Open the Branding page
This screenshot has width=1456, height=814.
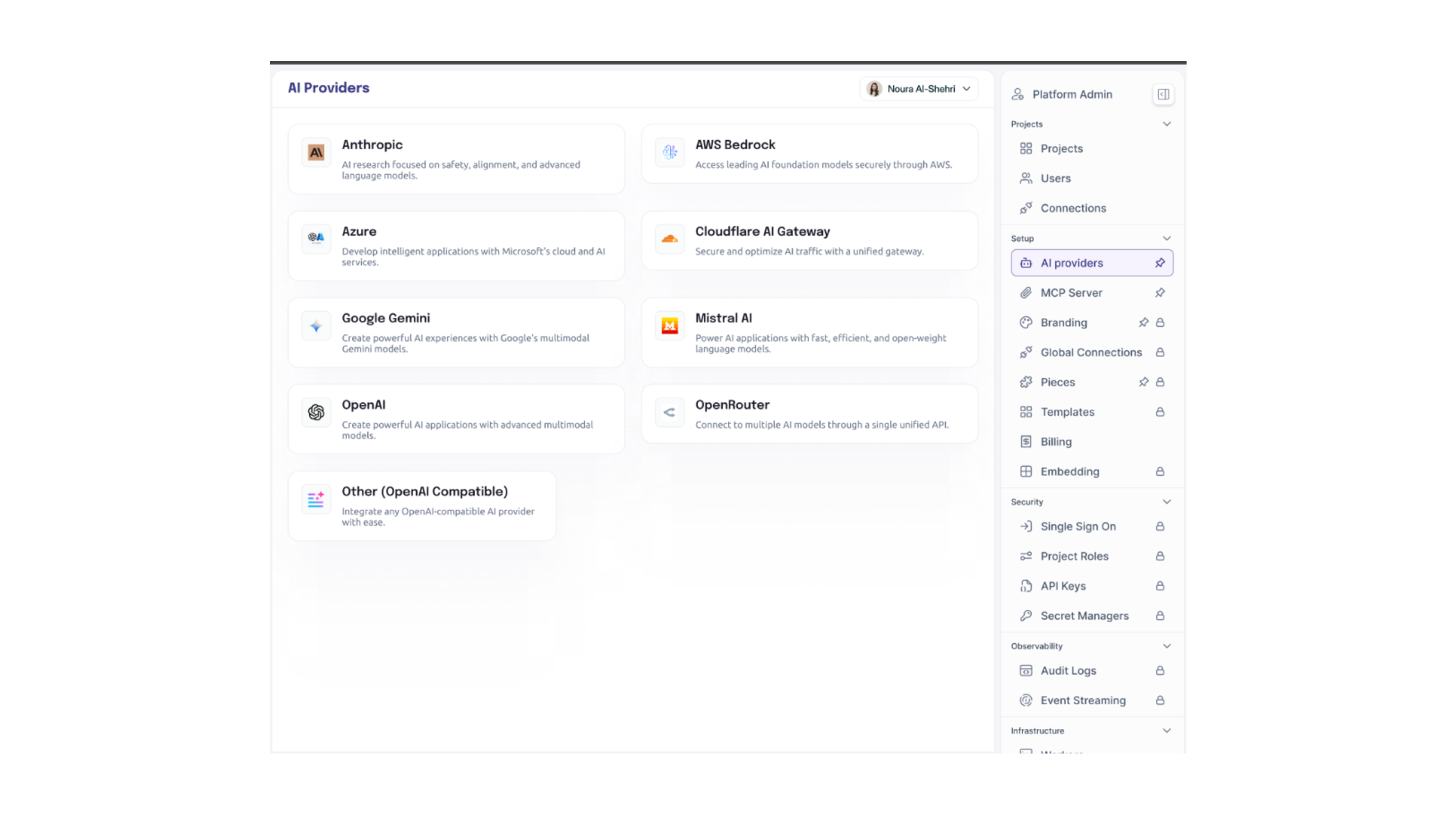1091,323
